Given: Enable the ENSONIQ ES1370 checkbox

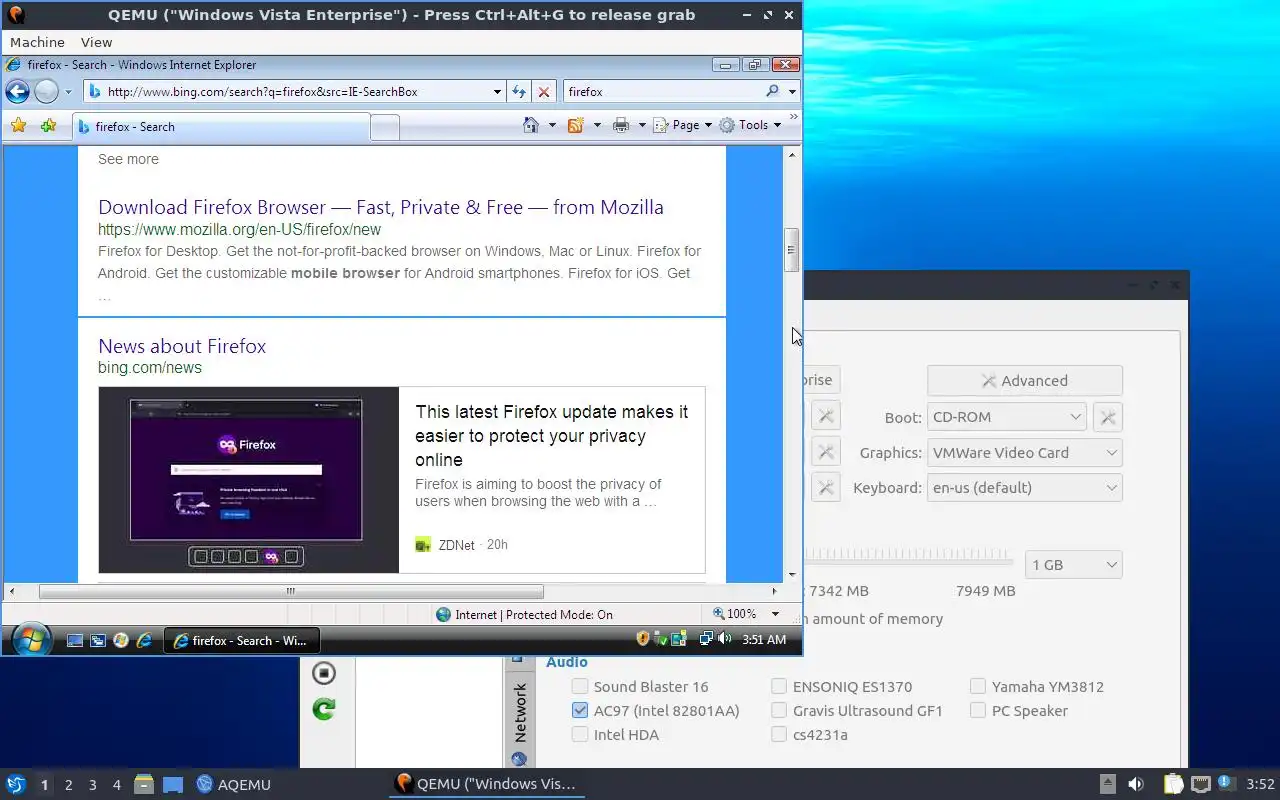Looking at the screenshot, I should tap(779, 686).
